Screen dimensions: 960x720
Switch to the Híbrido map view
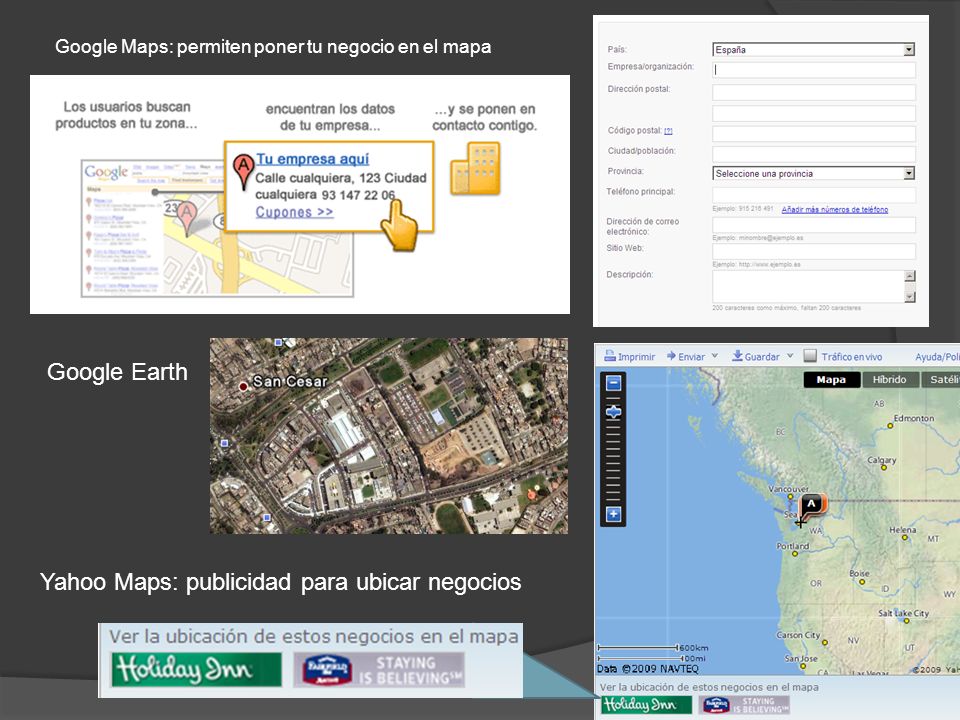point(889,380)
